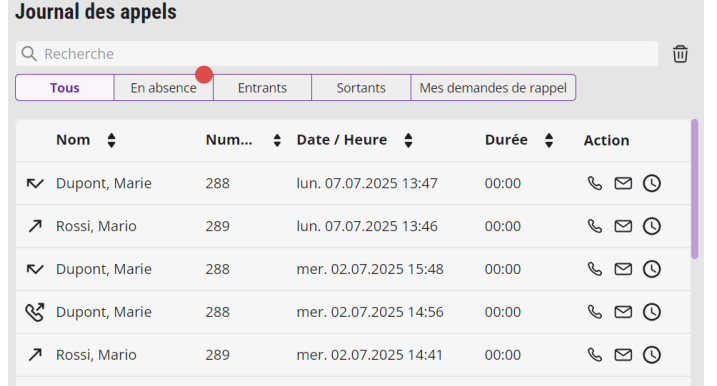Email Rossi, Mario from the 14:41 call row
Image resolution: width=717 pixels, height=386 pixels.
[623, 354]
